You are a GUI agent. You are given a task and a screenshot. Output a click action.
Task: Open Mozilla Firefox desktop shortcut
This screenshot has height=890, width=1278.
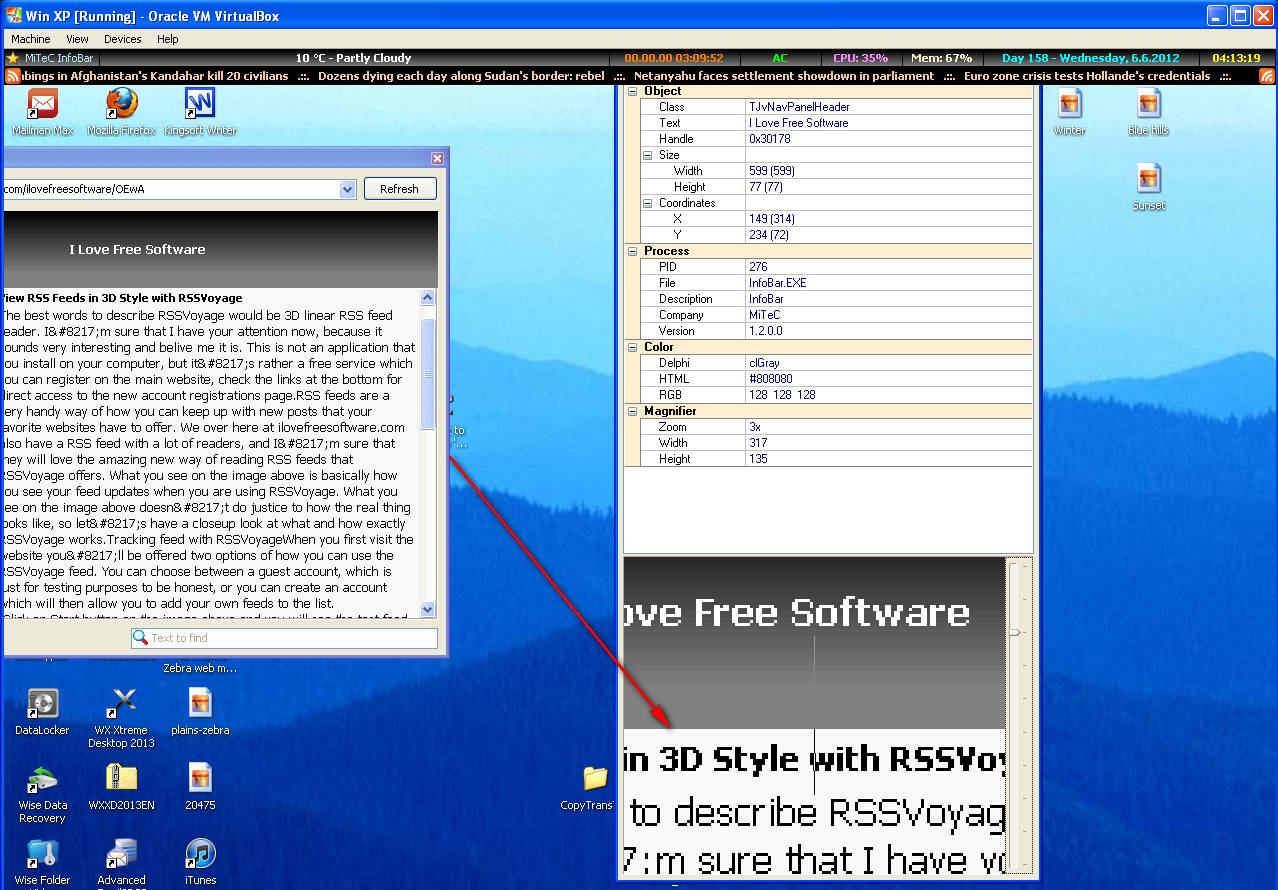point(121,104)
